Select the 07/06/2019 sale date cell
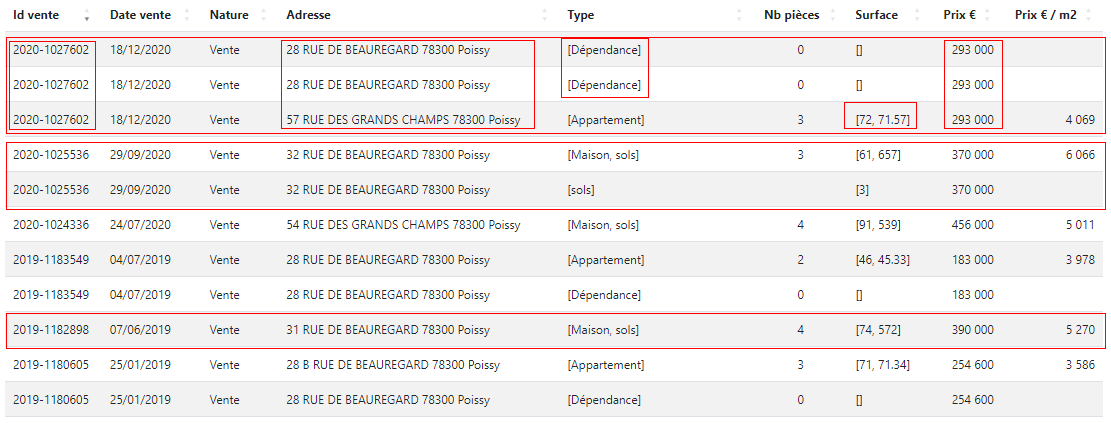The width and height of the screenshot is (1111, 423). point(141,330)
